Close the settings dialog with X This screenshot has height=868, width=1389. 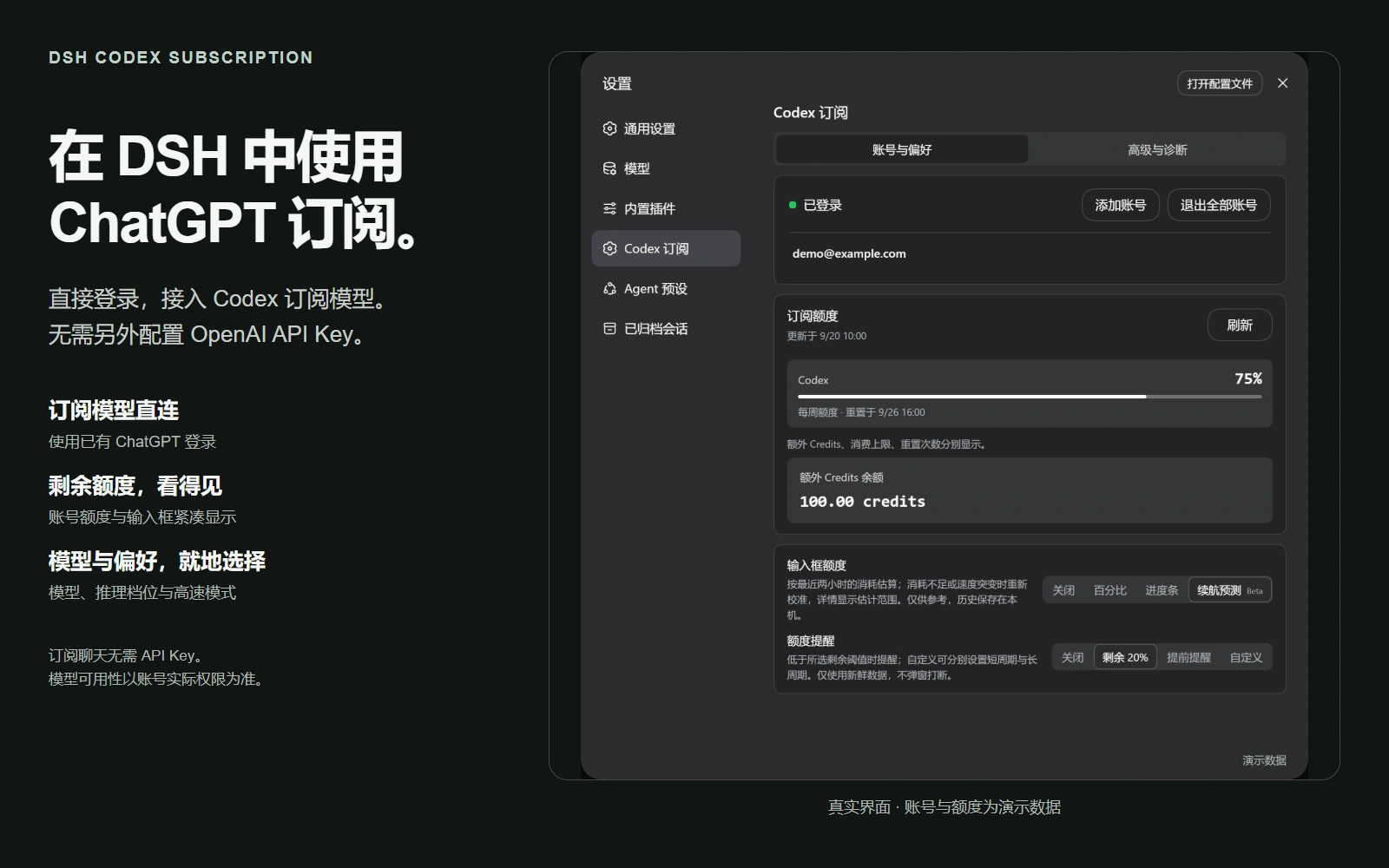point(1282,83)
